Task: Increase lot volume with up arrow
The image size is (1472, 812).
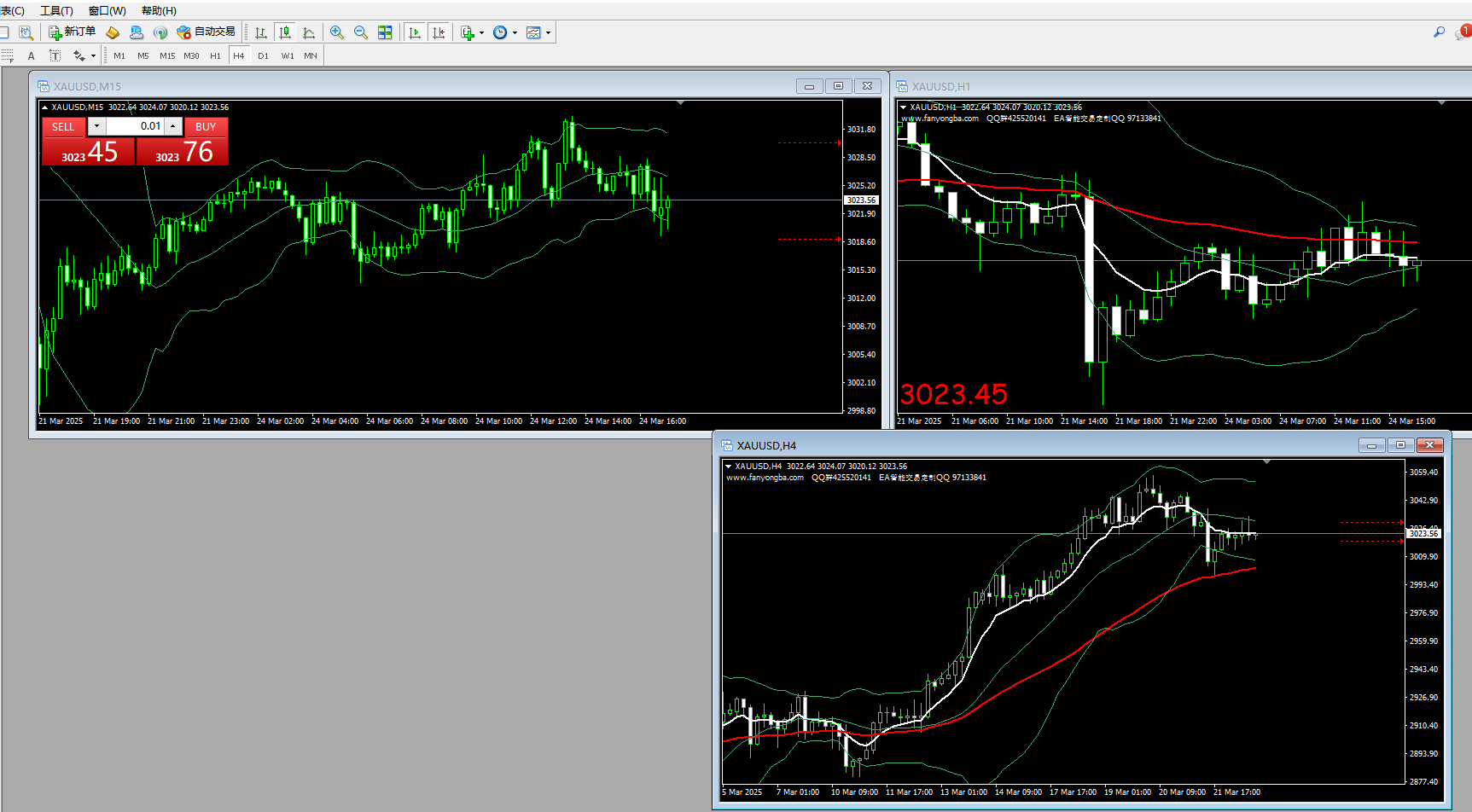Action: [x=173, y=126]
